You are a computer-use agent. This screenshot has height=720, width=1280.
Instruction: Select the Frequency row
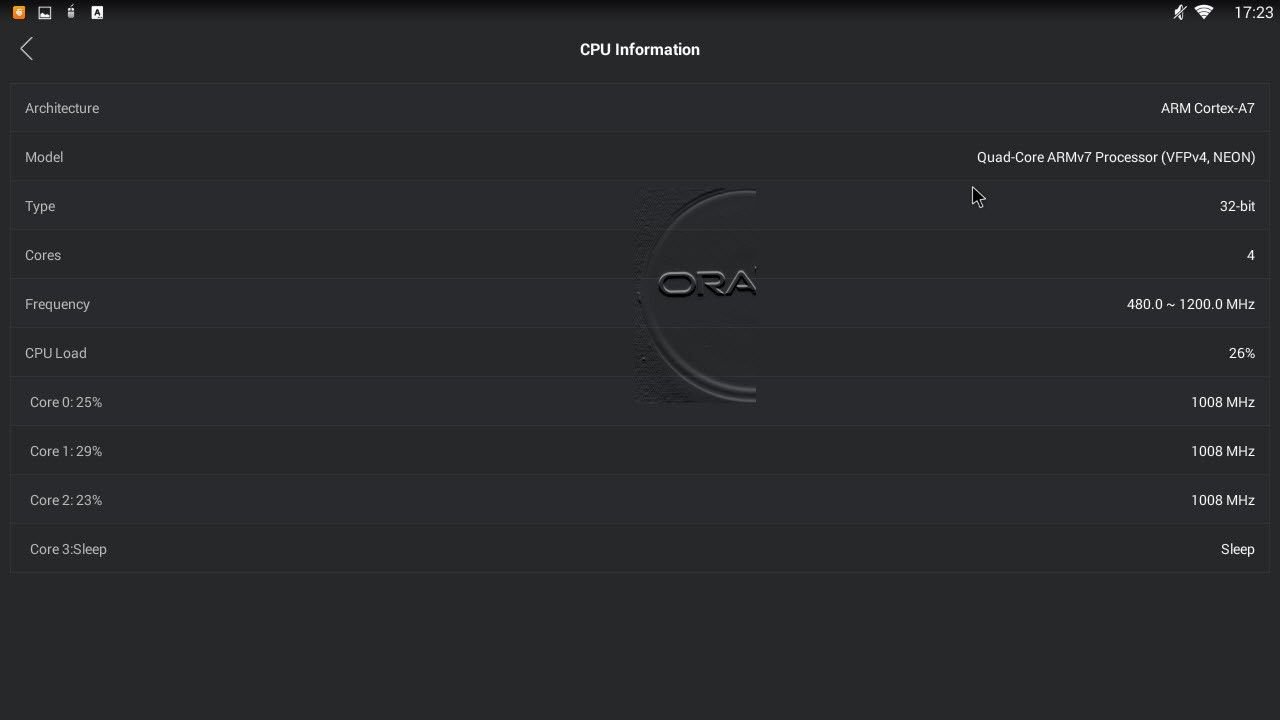[x=640, y=304]
